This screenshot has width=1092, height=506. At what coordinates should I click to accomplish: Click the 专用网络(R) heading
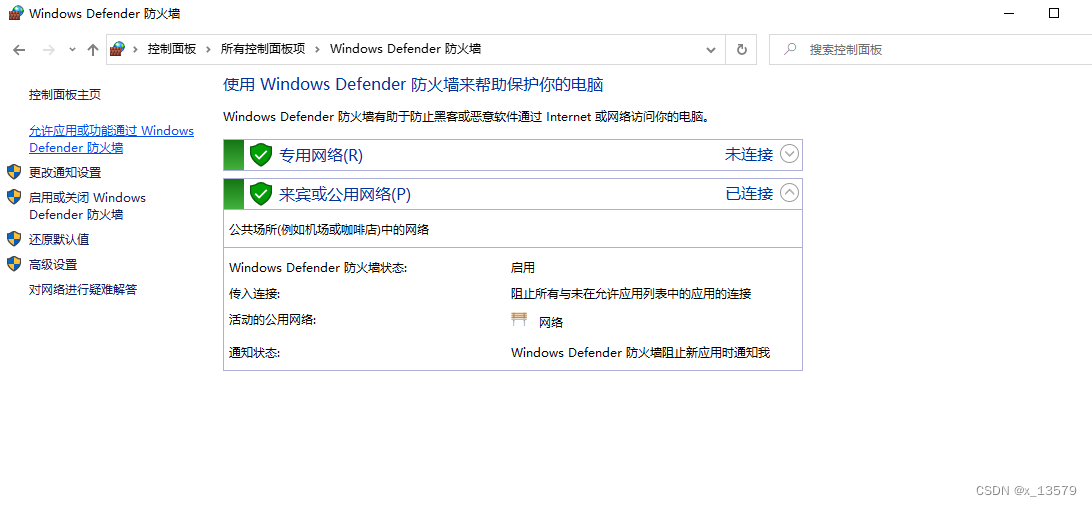point(321,155)
